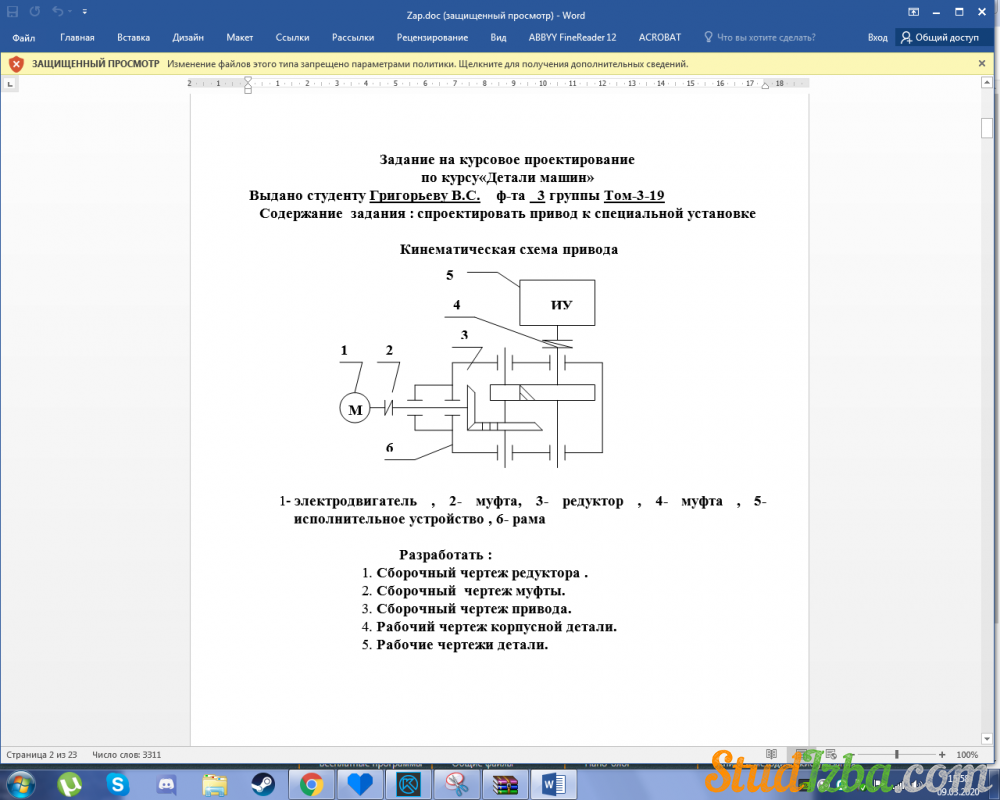The image size is (1000, 800).
Task: Click the zoom in plus button
Action: coord(942,755)
